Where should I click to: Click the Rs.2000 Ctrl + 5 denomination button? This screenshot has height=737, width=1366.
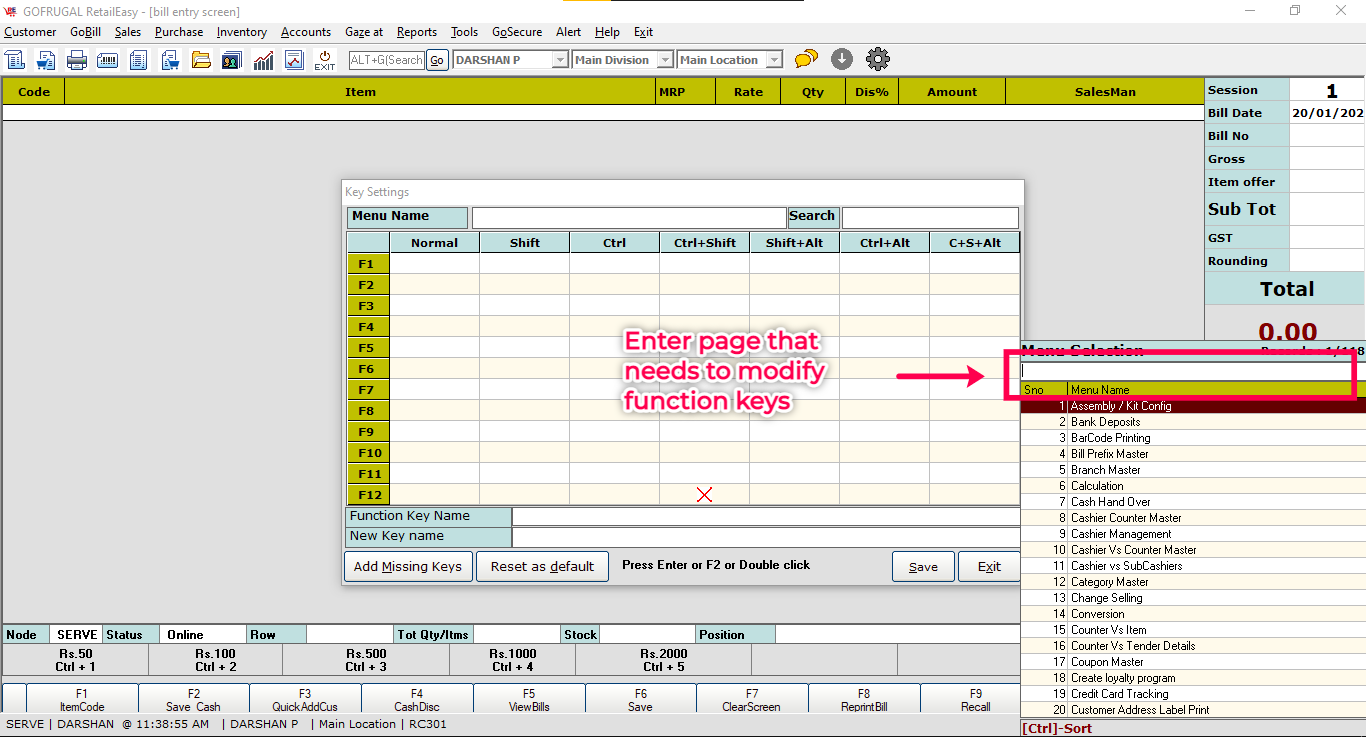coord(664,660)
